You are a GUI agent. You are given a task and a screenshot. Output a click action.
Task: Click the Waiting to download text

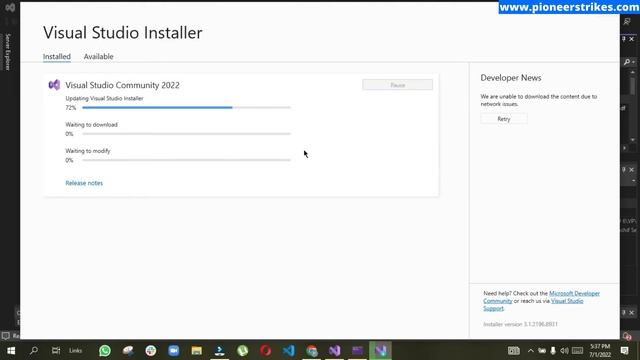(91, 124)
